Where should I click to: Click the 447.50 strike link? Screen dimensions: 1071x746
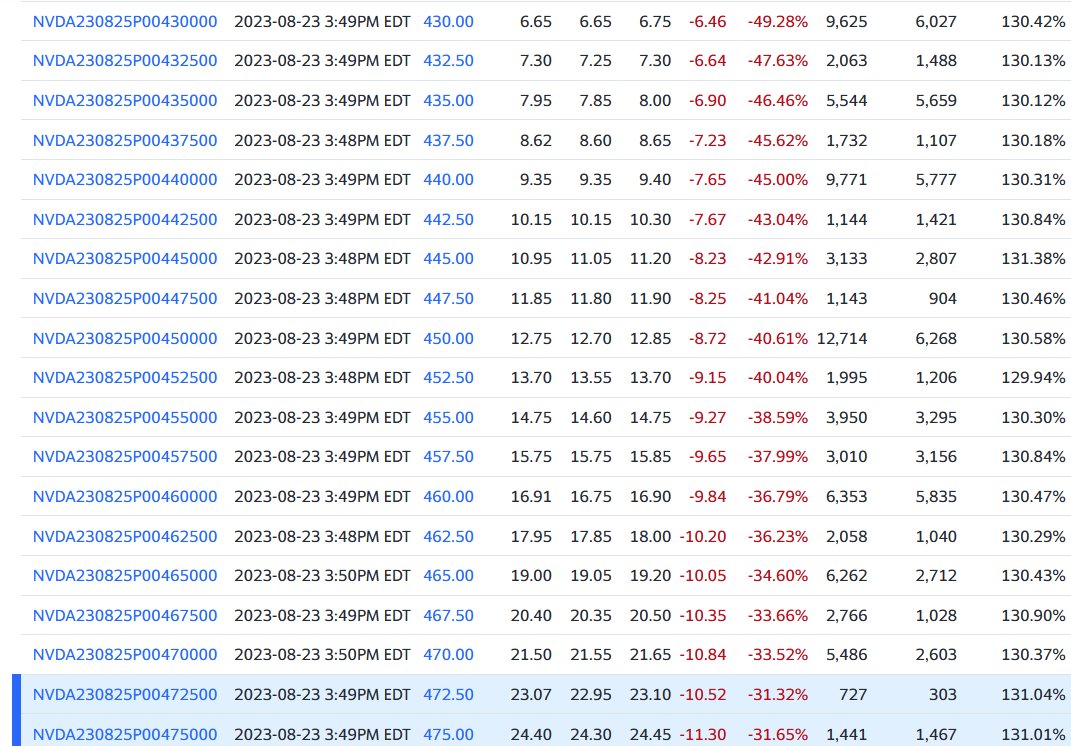pyautogui.click(x=448, y=299)
